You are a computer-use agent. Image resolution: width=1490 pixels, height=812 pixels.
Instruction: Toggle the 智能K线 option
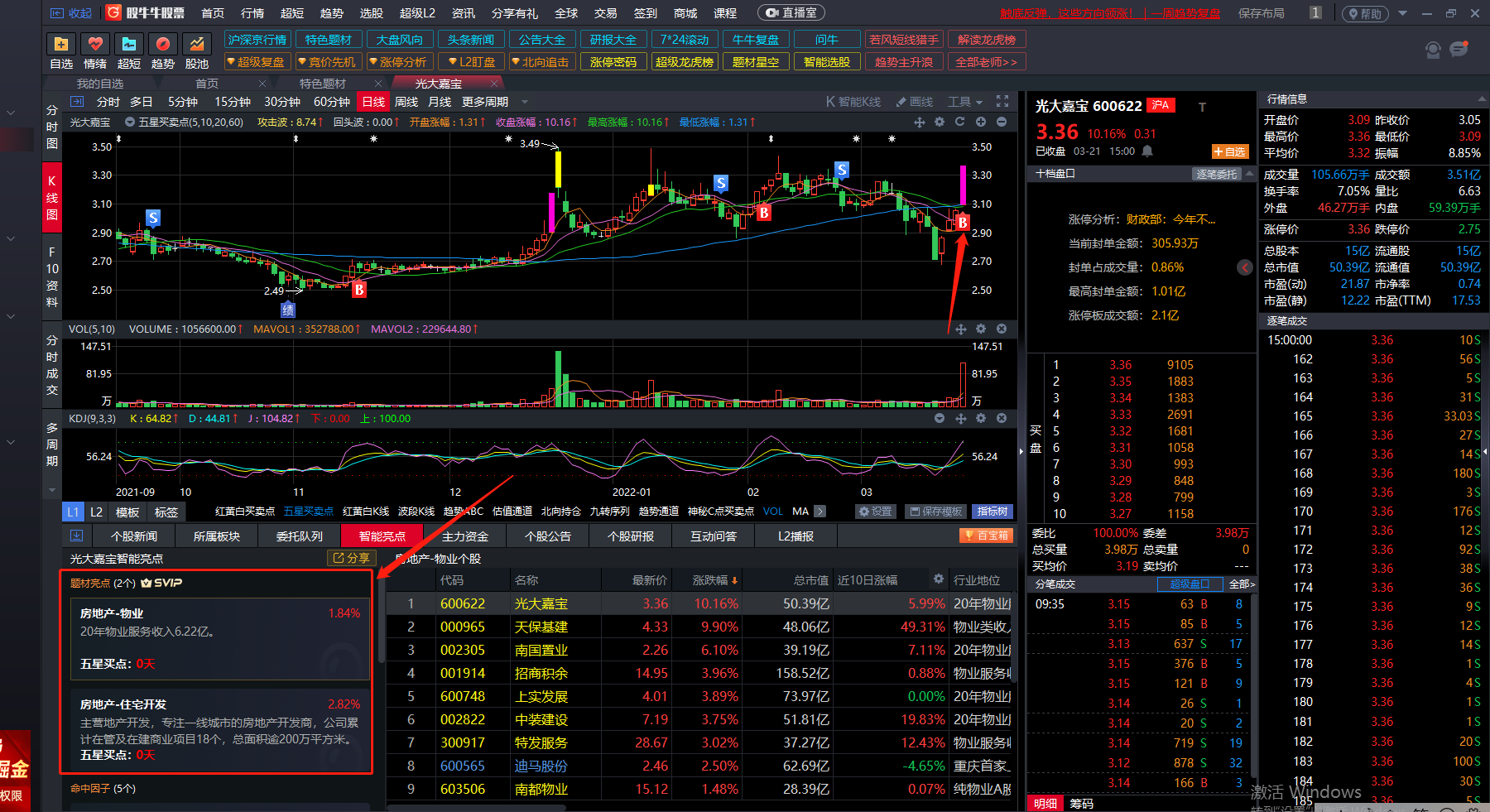853,102
